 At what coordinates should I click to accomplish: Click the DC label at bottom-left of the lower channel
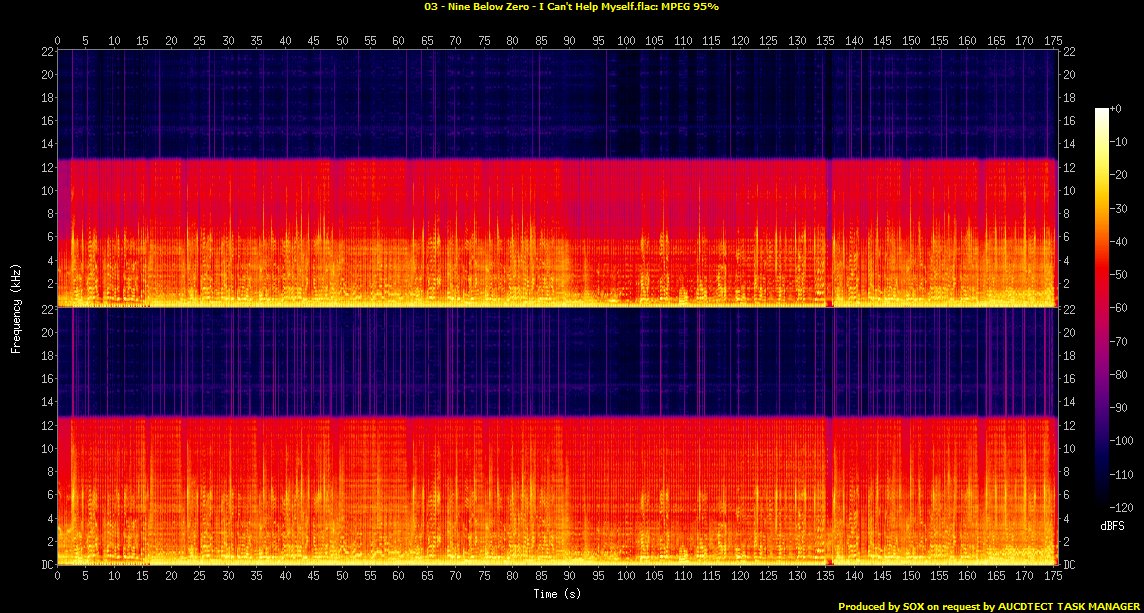pyautogui.click(x=46, y=565)
